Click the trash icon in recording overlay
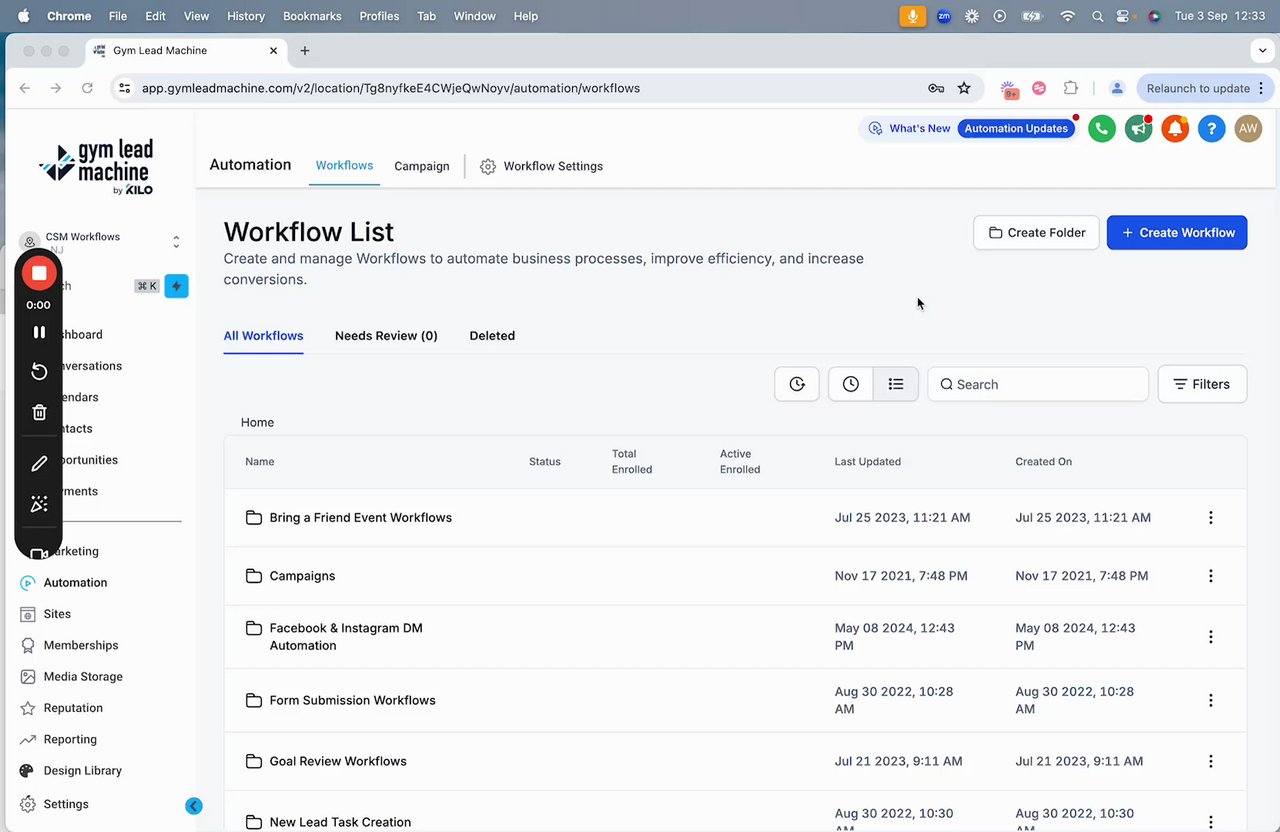The width and height of the screenshot is (1280, 832). coord(39,412)
